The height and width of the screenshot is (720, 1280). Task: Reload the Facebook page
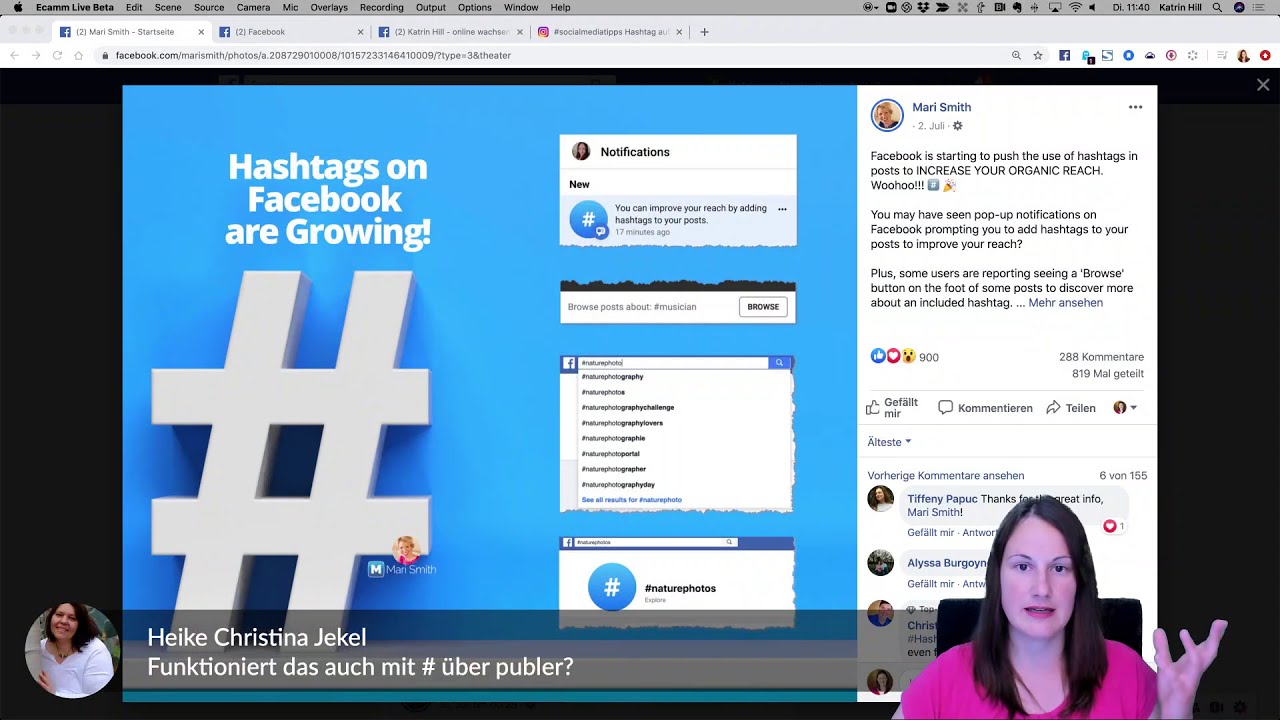[x=57, y=55]
